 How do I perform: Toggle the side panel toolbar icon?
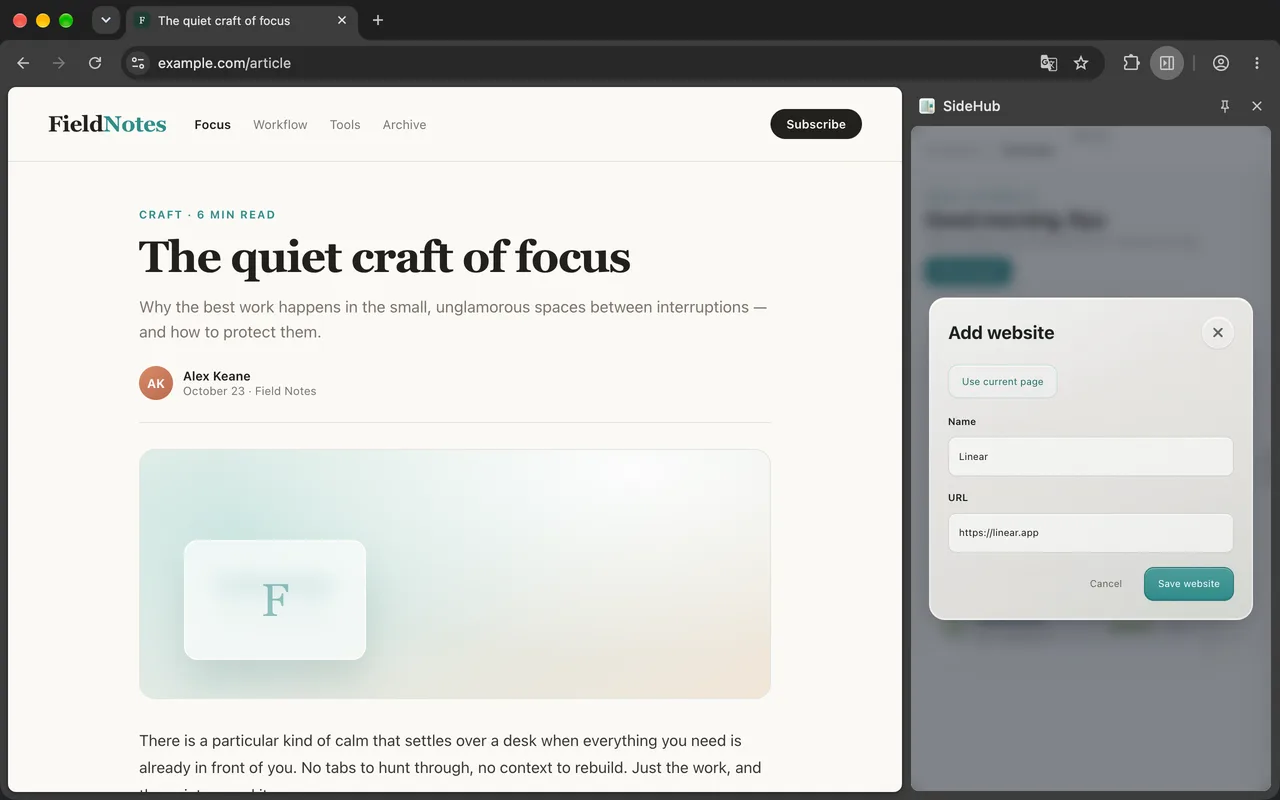pyautogui.click(x=1167, y=63)
